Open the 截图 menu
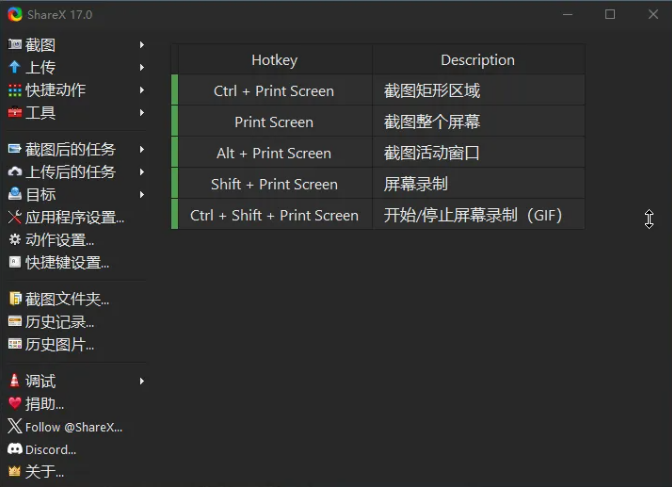The height and width of the screenshot is (487, 672). pos(76,45)
